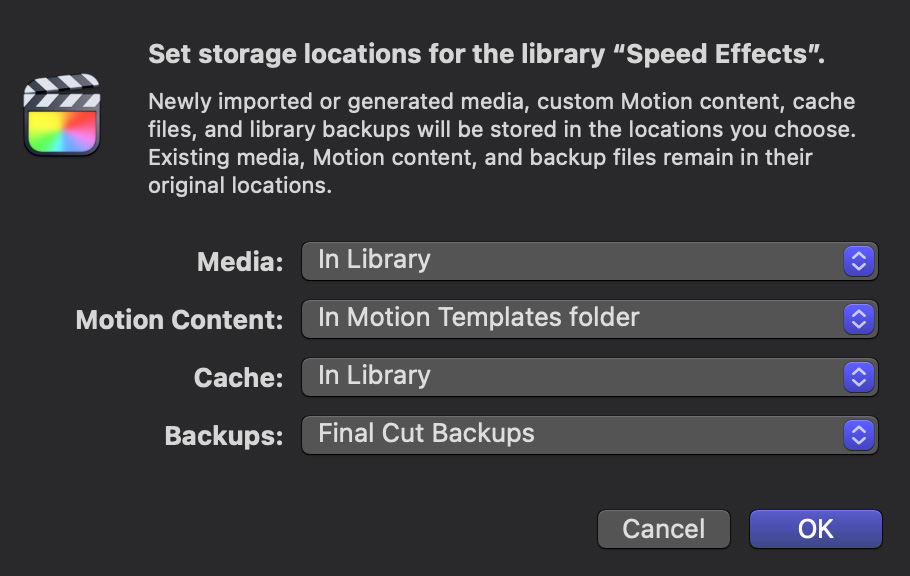Expand the Cache location dropdown field
The width and height of the screenshot is (910, 576).
pyautogui.click(x=590, y=377)
